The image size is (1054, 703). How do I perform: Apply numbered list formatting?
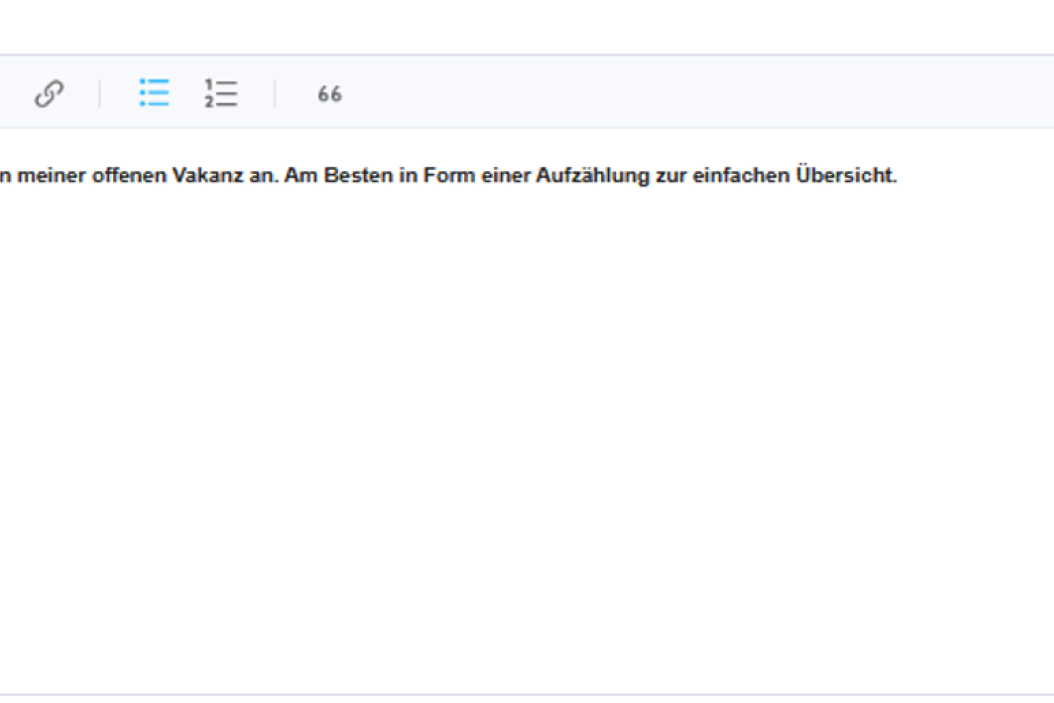[221, 93]
